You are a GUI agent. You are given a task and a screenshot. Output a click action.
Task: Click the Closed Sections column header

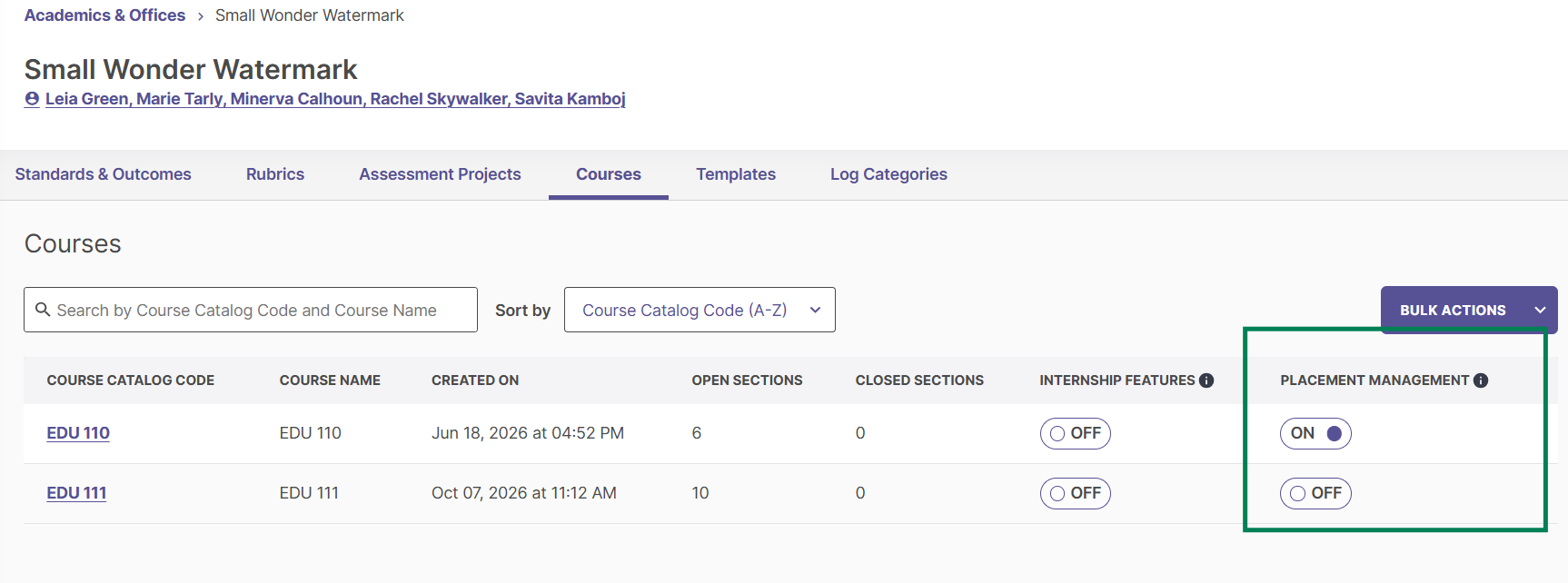[919, 380]
